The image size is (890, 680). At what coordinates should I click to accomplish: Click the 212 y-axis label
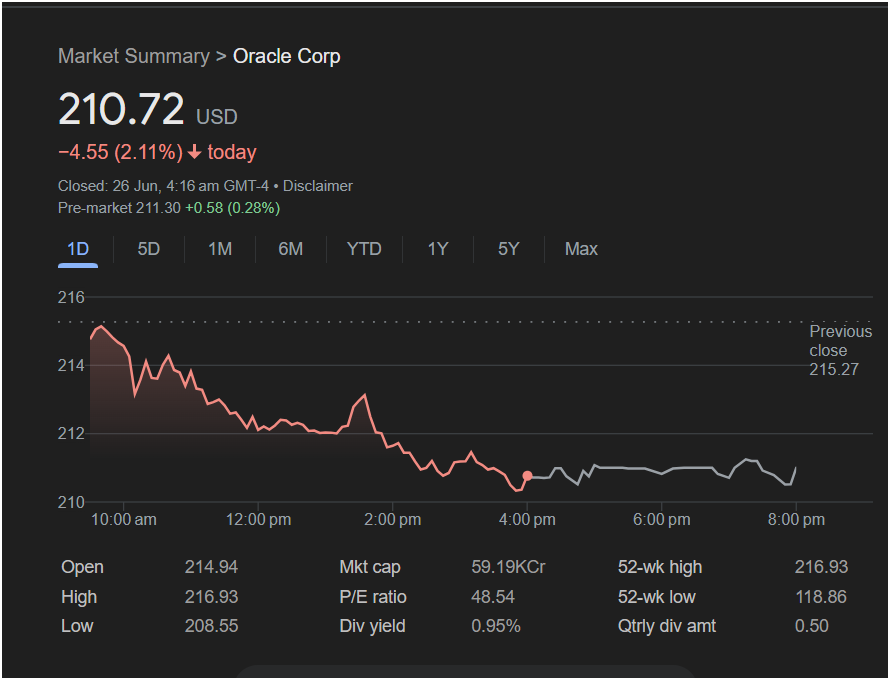71,434
